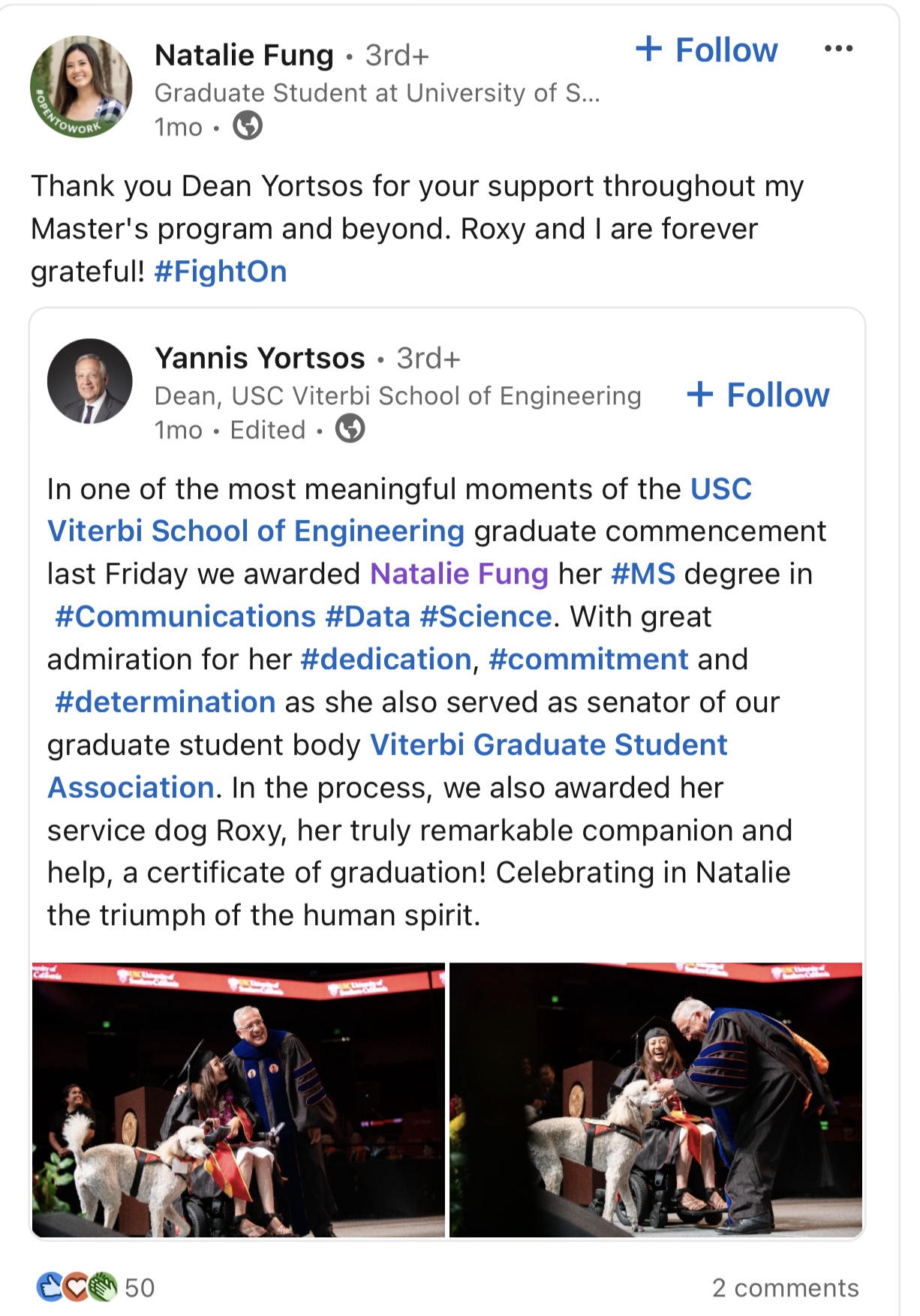Click Natalie Fung's profile picture
Image resolution: width=920 pixels, height=1316 pixels.
(x=81, y=86)
